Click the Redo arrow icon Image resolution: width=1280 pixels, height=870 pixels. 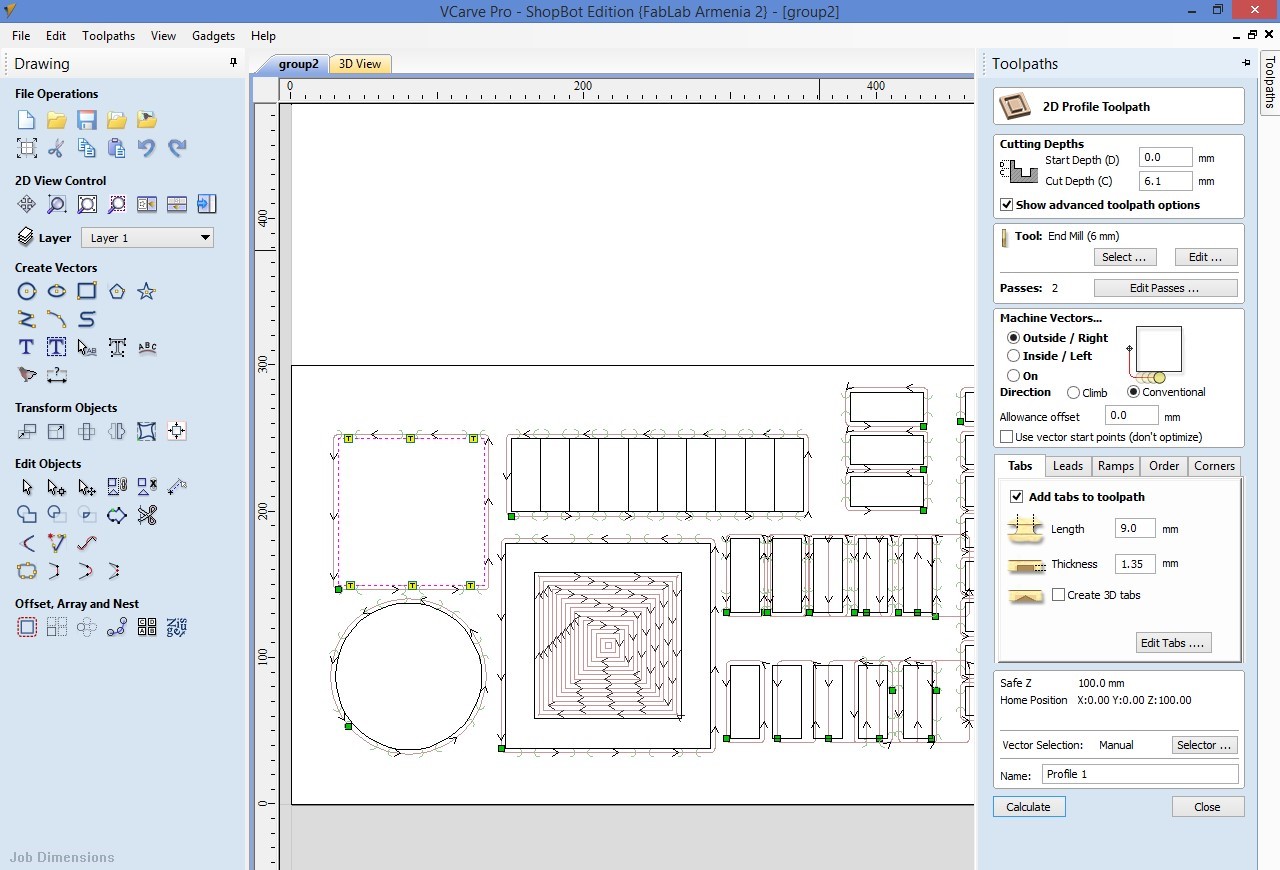click(177, 148)
